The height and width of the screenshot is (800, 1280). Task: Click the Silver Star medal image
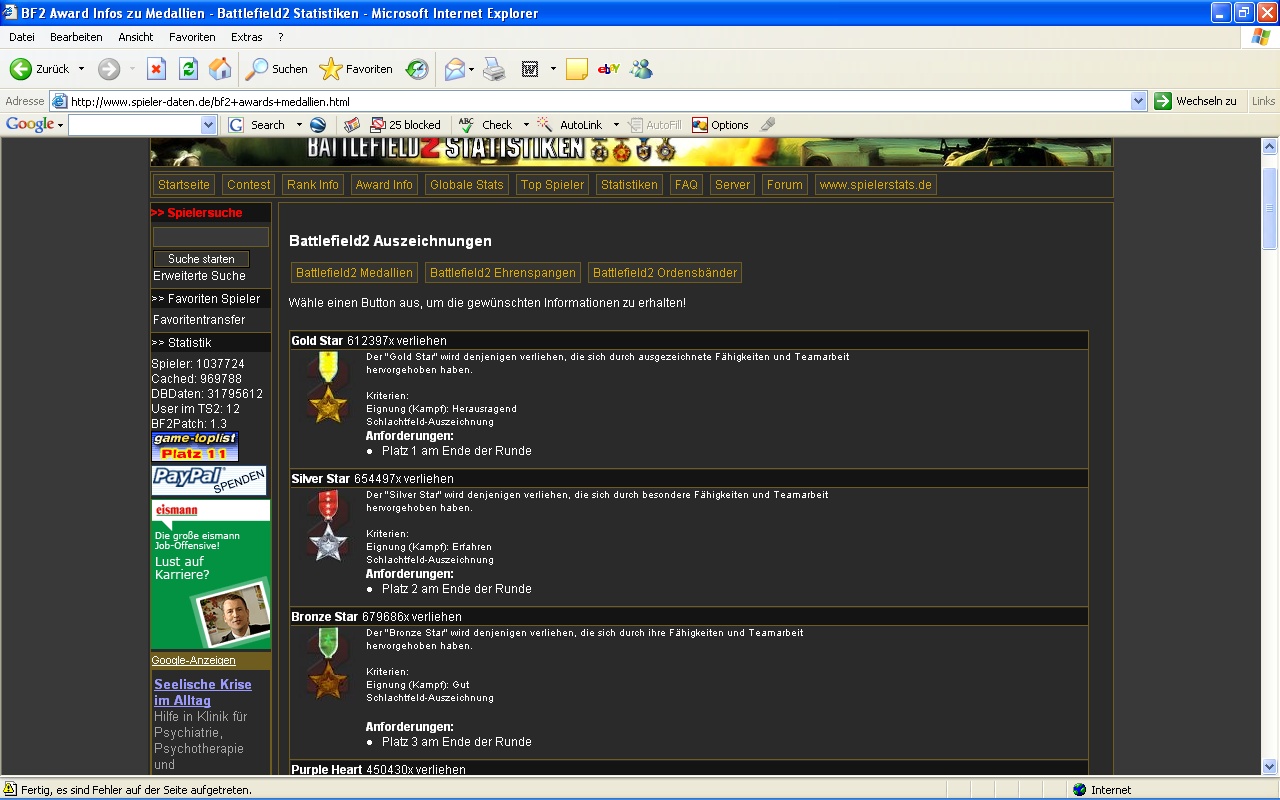tap(328, 526)
